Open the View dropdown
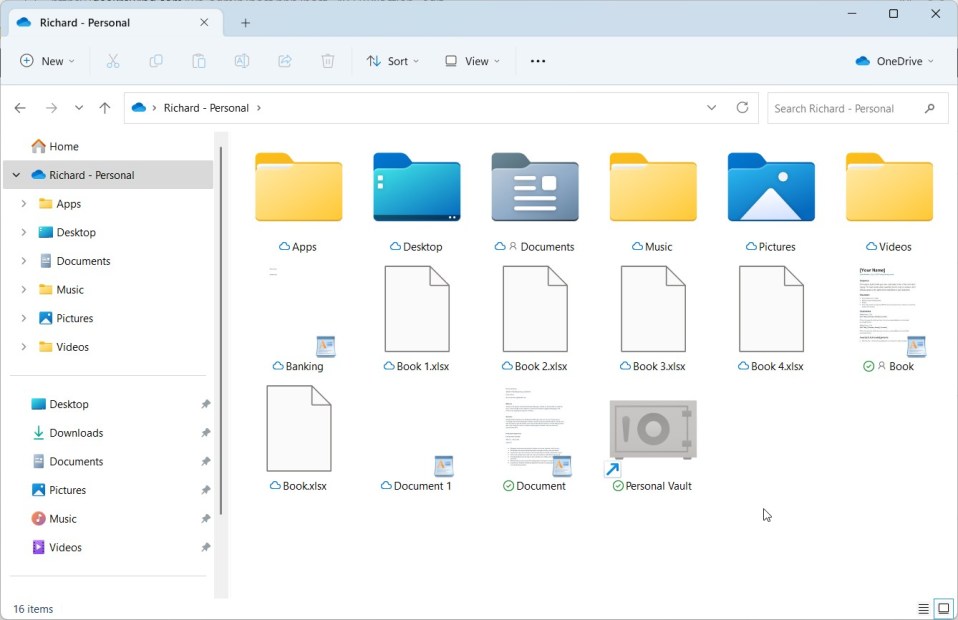 pyautogui.click(x=471, y=61)
